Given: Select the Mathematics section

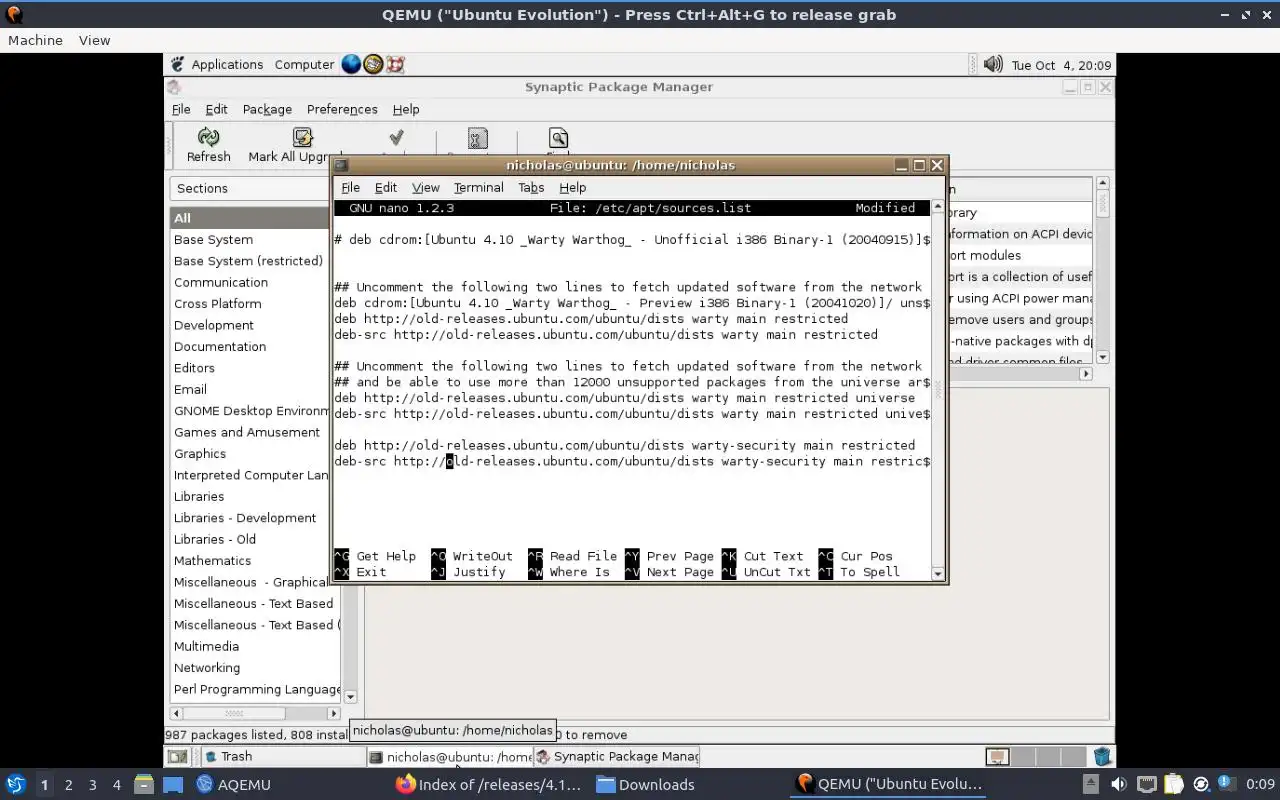Looking at the screenshot, I should click(212, 561).
